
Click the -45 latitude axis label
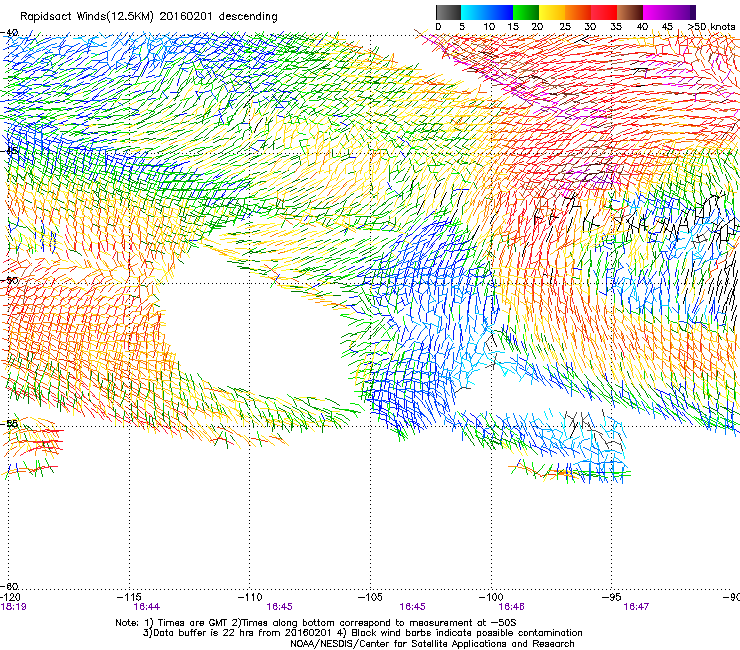coord(9,151)
